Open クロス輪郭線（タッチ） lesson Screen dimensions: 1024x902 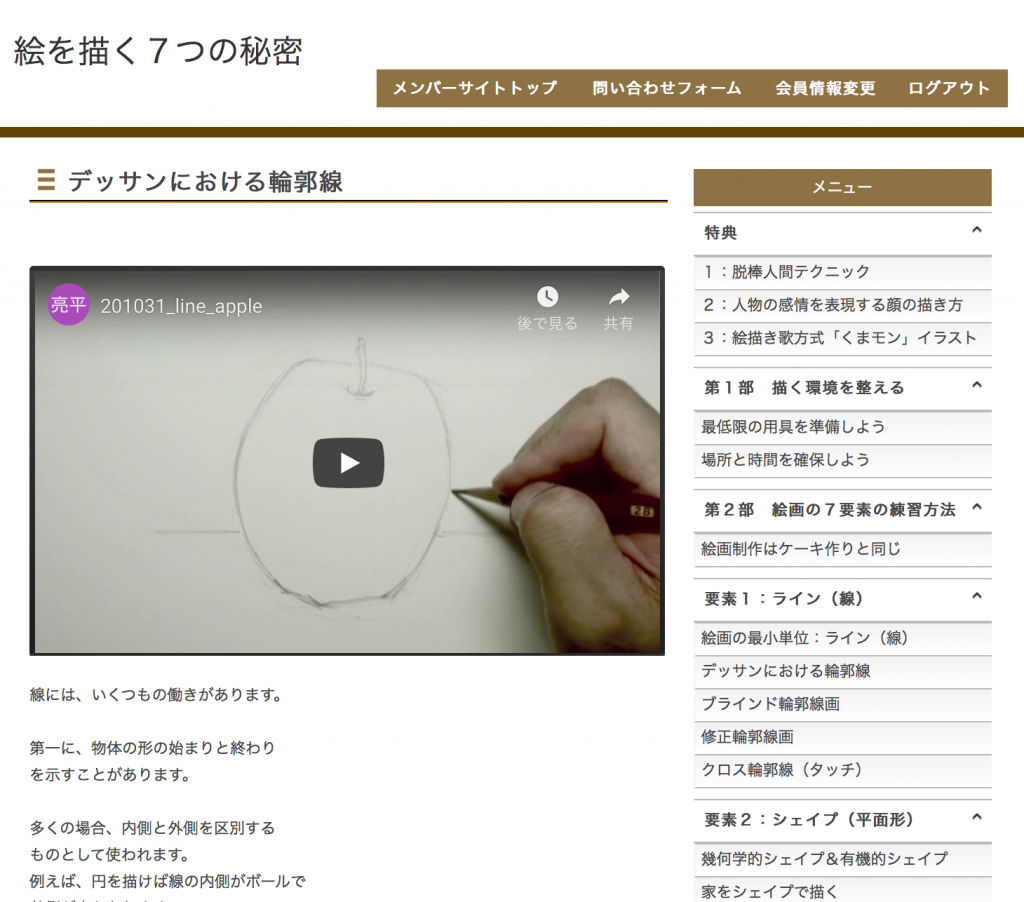842,770
